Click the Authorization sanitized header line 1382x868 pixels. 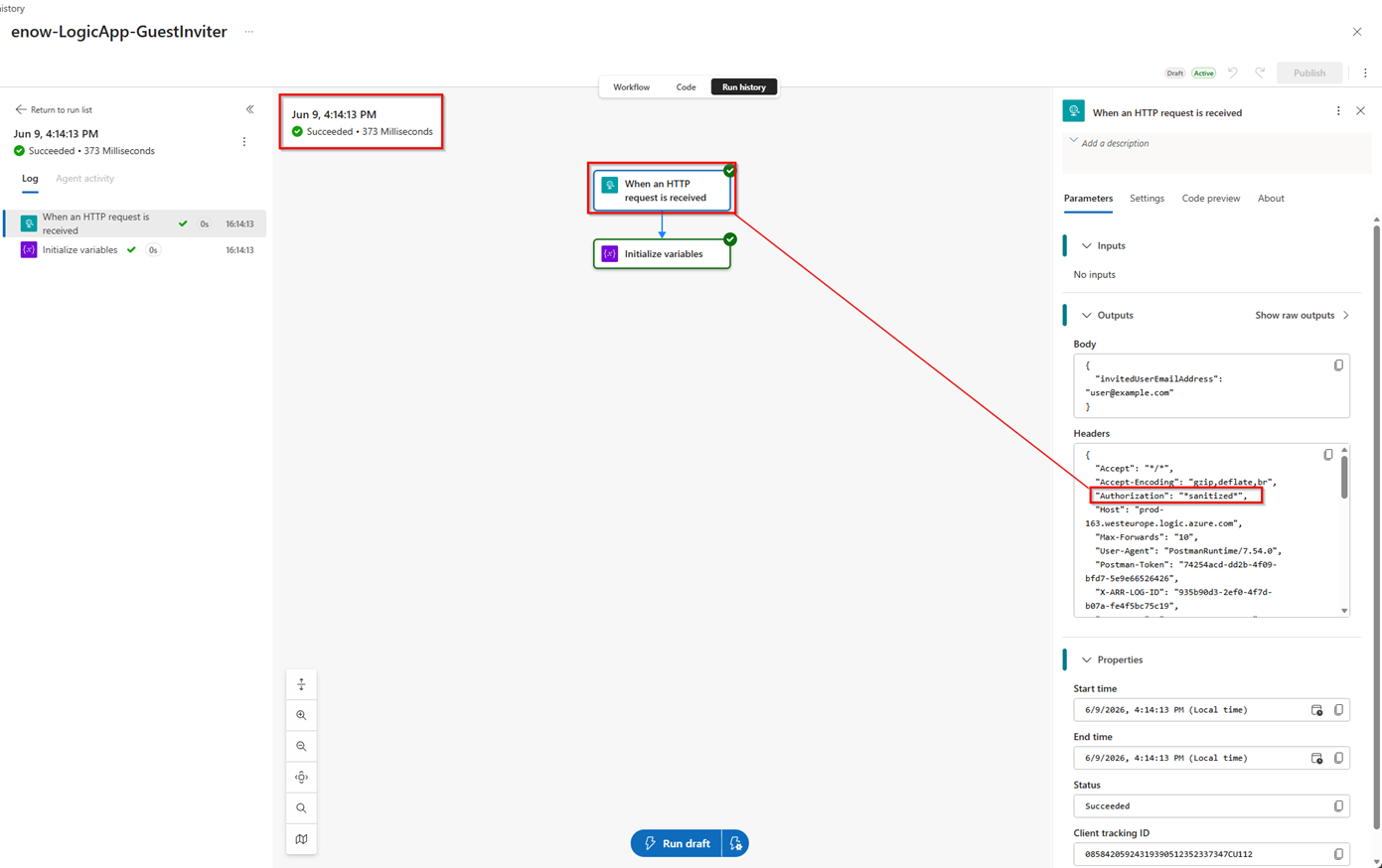(1170, 496)
